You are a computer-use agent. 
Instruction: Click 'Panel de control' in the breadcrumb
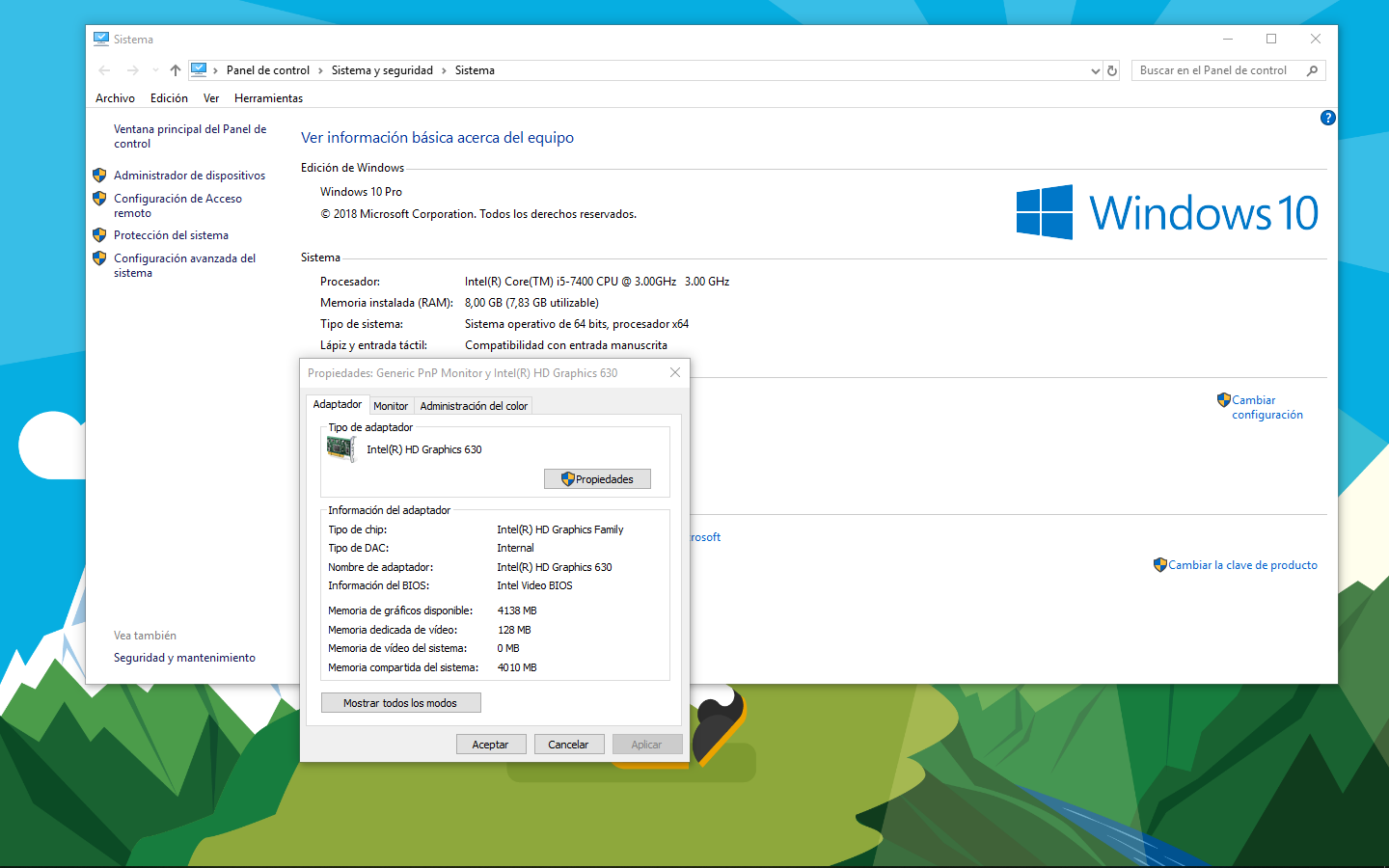point(268,70)
